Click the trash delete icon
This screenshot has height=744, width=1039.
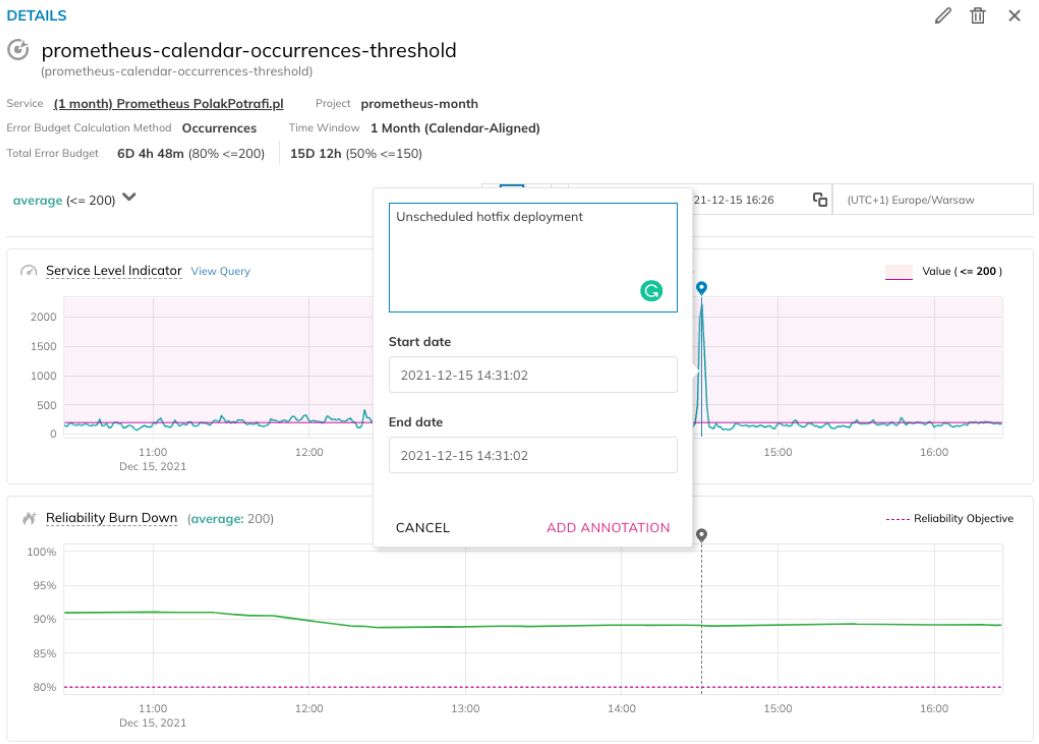978,16
